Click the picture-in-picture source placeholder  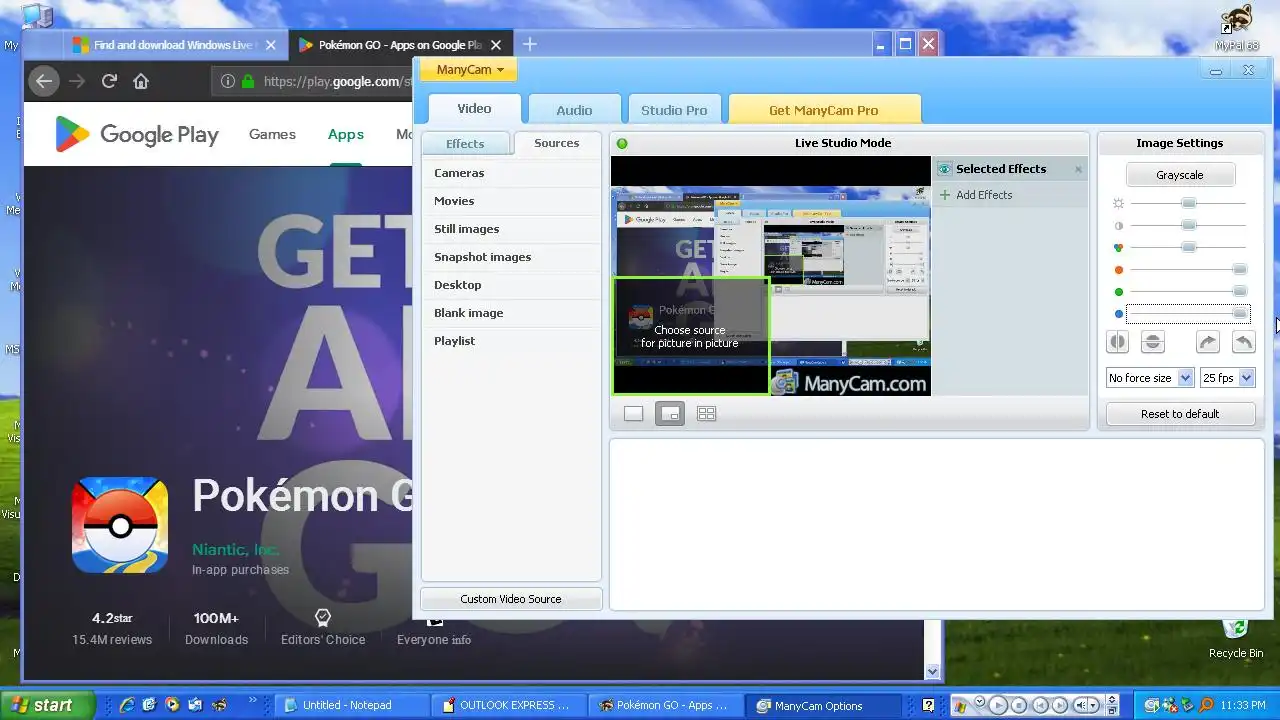click(690, 336)
